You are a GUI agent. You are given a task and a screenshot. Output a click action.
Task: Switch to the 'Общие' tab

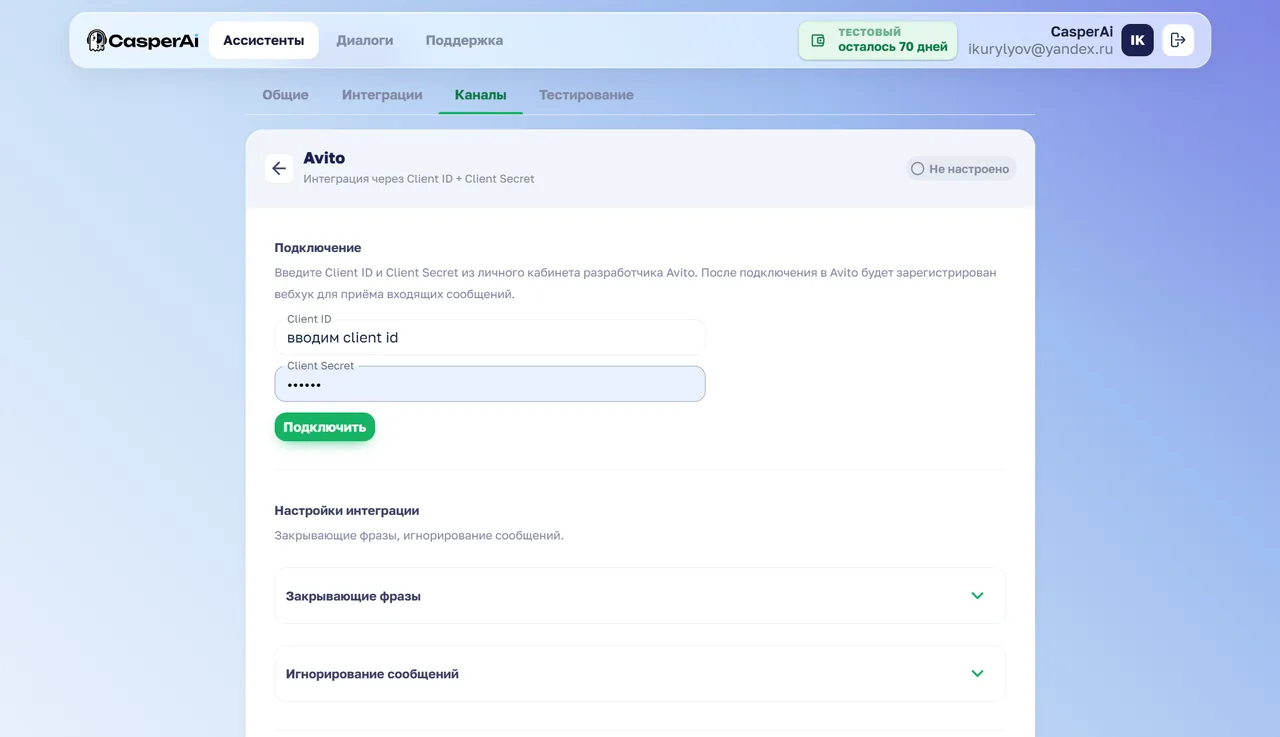point(285,95)
